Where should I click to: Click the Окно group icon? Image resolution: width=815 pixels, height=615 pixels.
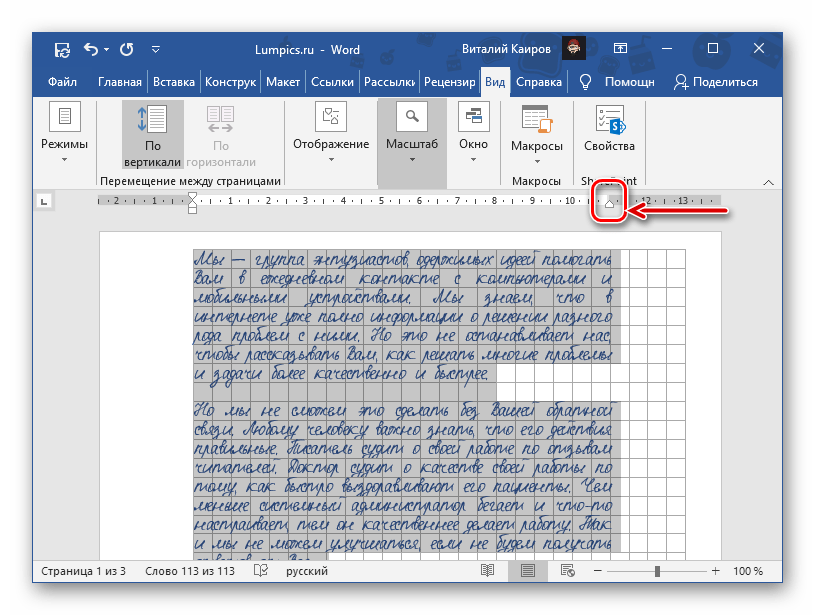(x=473, y=118)
